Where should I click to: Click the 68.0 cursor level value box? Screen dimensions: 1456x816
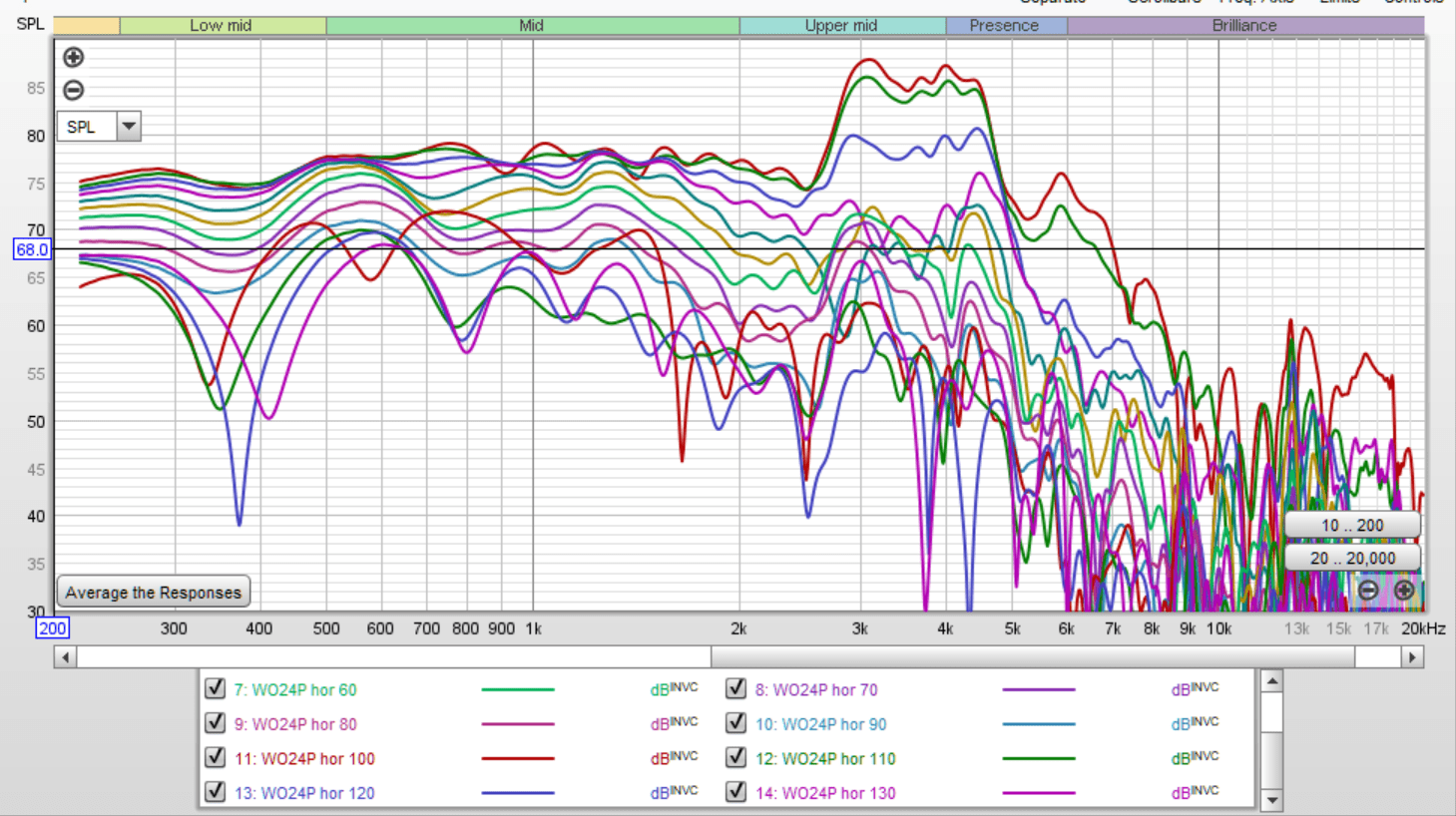tap(31, 249)
